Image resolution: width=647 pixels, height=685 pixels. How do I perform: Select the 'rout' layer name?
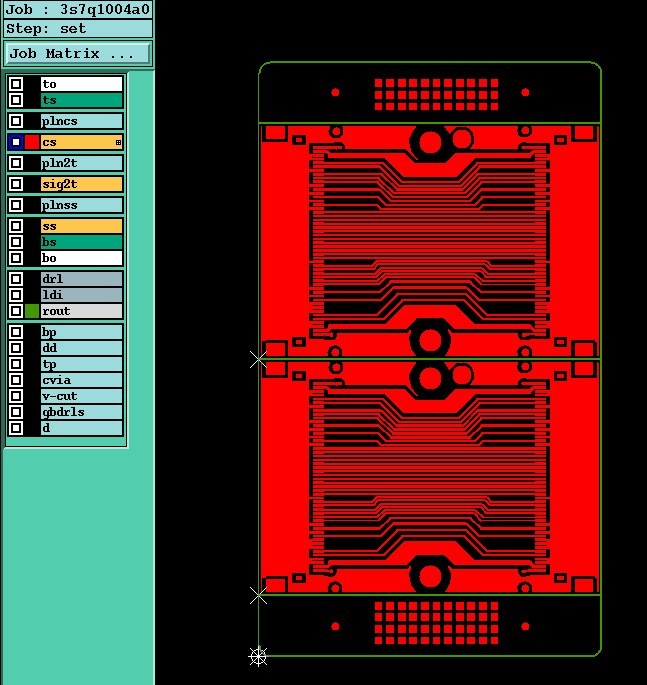click(82, 311)
